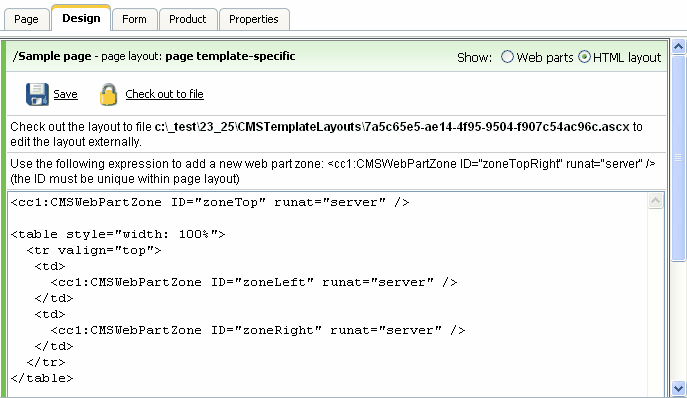Click the closing </table> tag line

(42, 378)
